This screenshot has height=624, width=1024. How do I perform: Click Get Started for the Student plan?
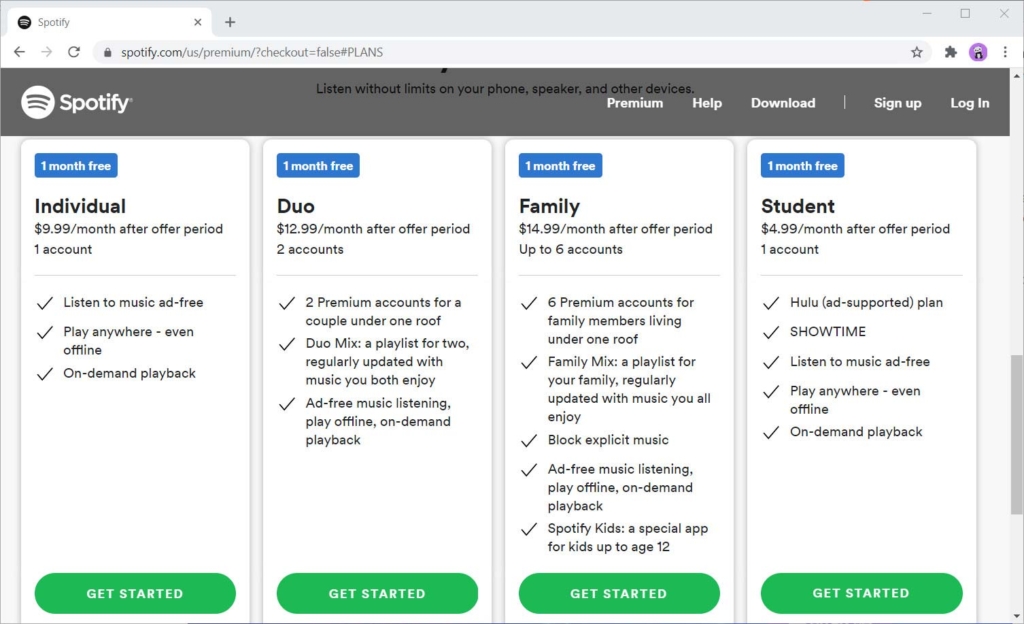[x=861, y=593]
